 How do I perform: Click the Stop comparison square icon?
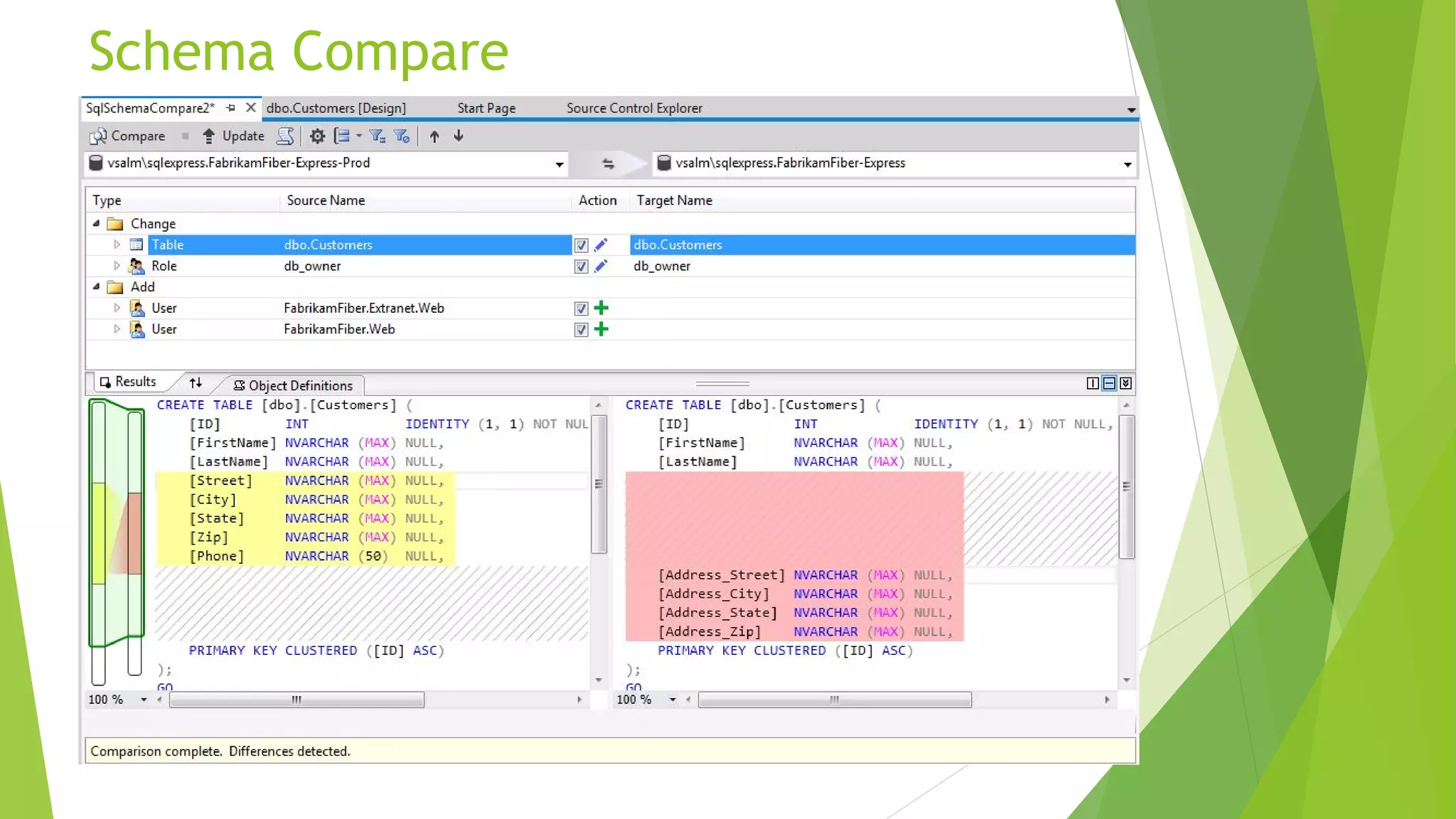(x=185, y=136)
